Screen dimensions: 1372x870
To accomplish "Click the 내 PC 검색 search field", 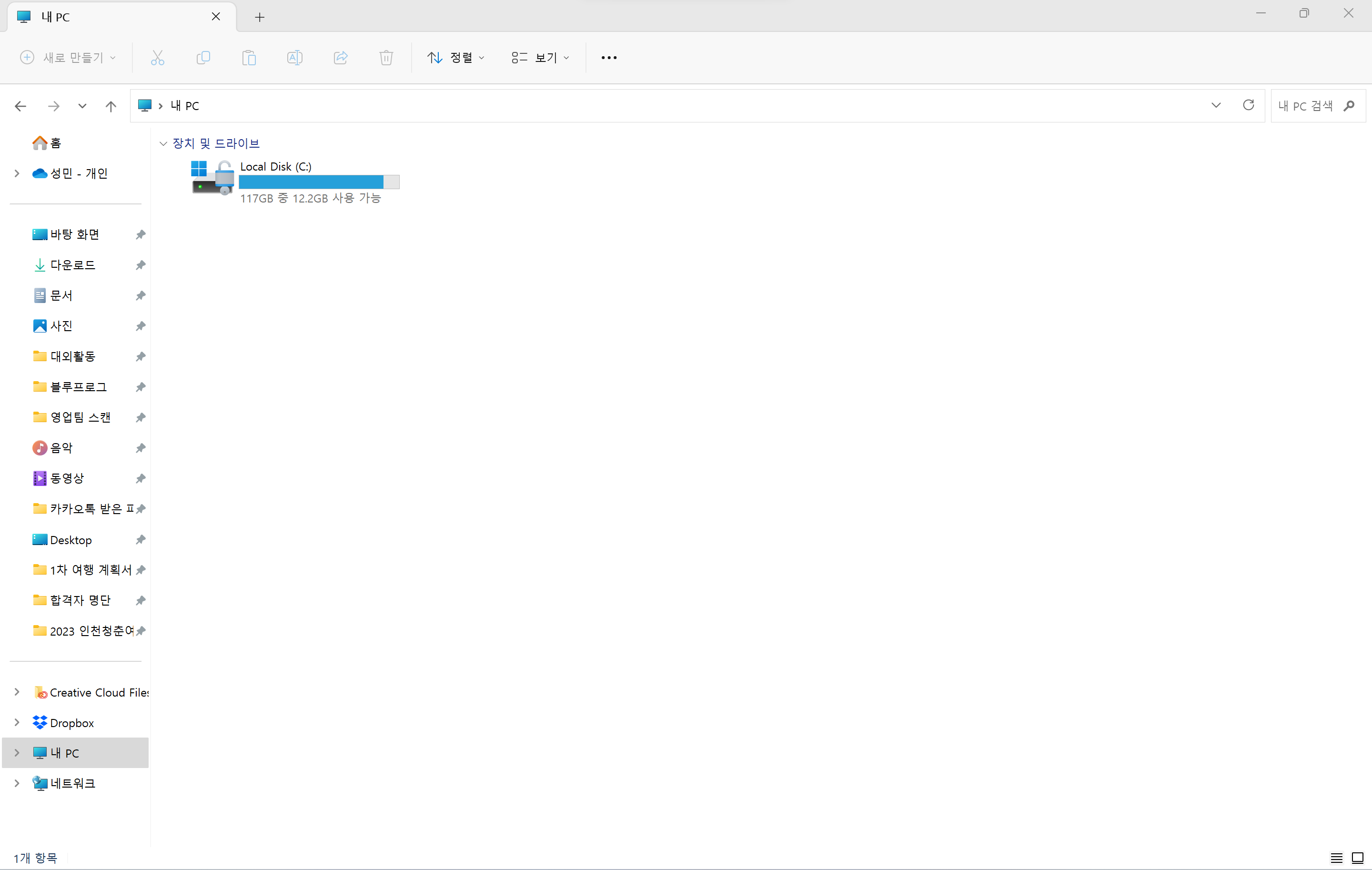I will point(1305,106).
